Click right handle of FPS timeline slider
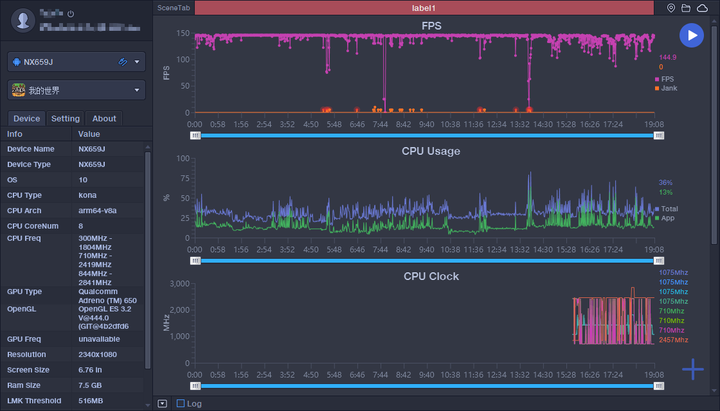Screen dimensions: 720x411 tap(658, 136)
